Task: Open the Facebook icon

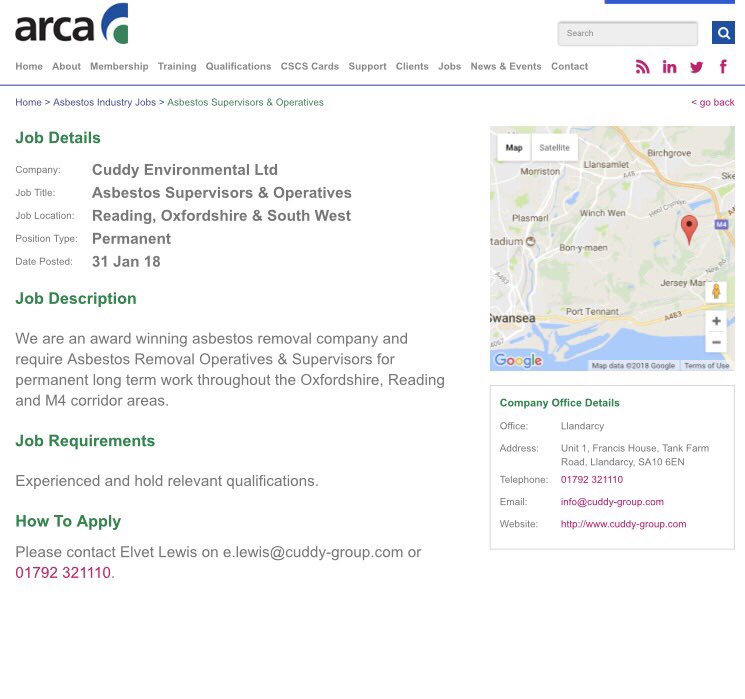Action: point(723,67)
